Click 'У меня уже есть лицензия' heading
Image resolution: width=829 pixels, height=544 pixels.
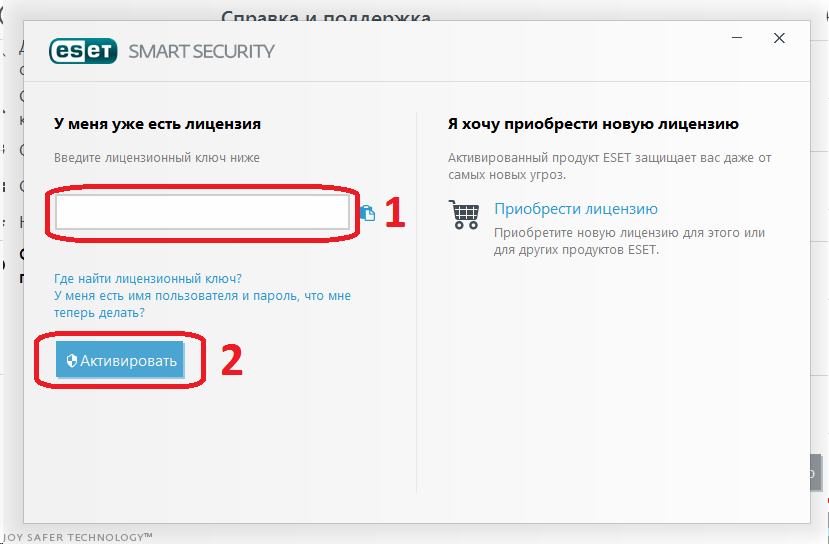(158, 124)
